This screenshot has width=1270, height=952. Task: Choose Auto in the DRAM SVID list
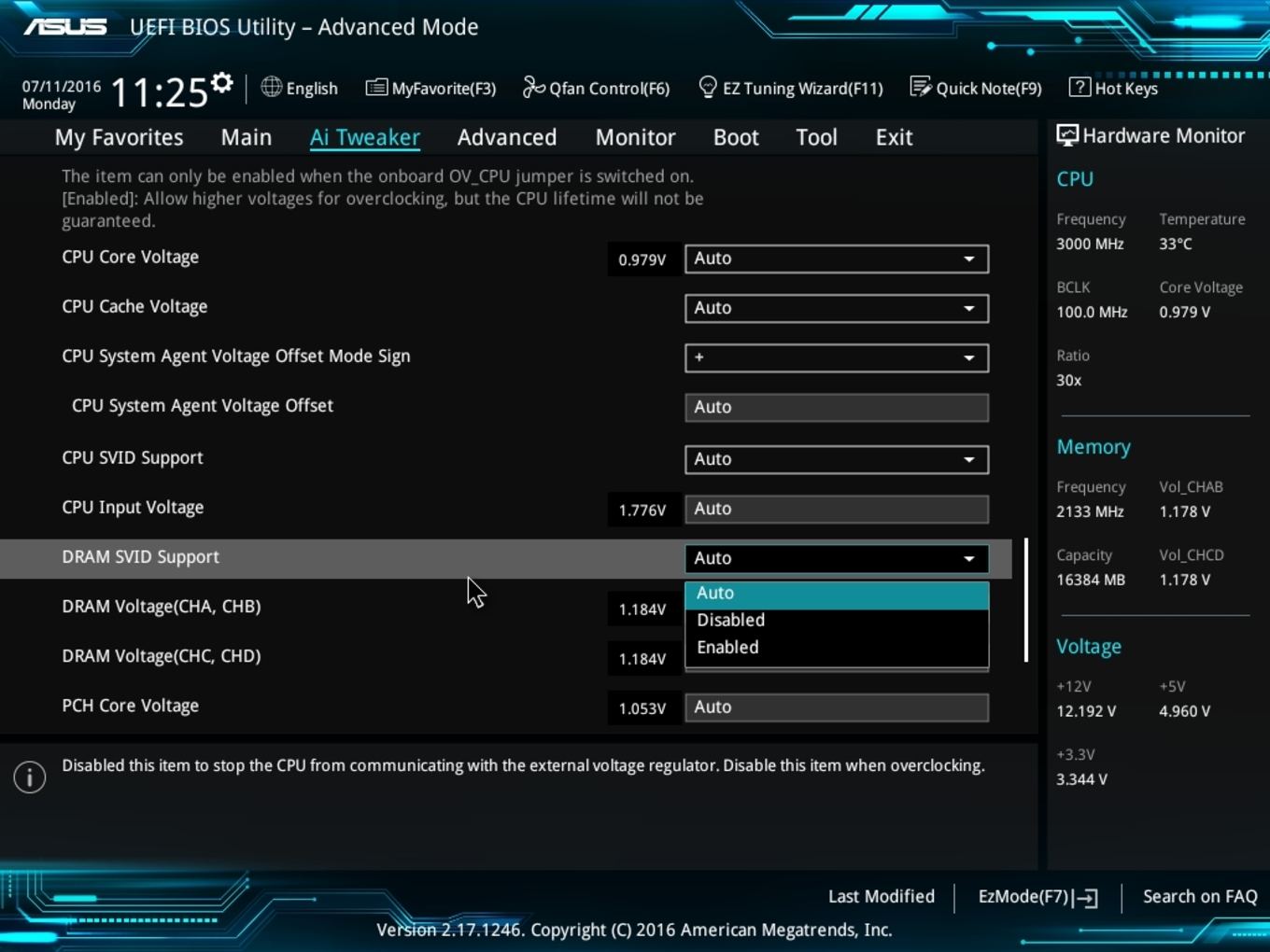click(837, 594)
